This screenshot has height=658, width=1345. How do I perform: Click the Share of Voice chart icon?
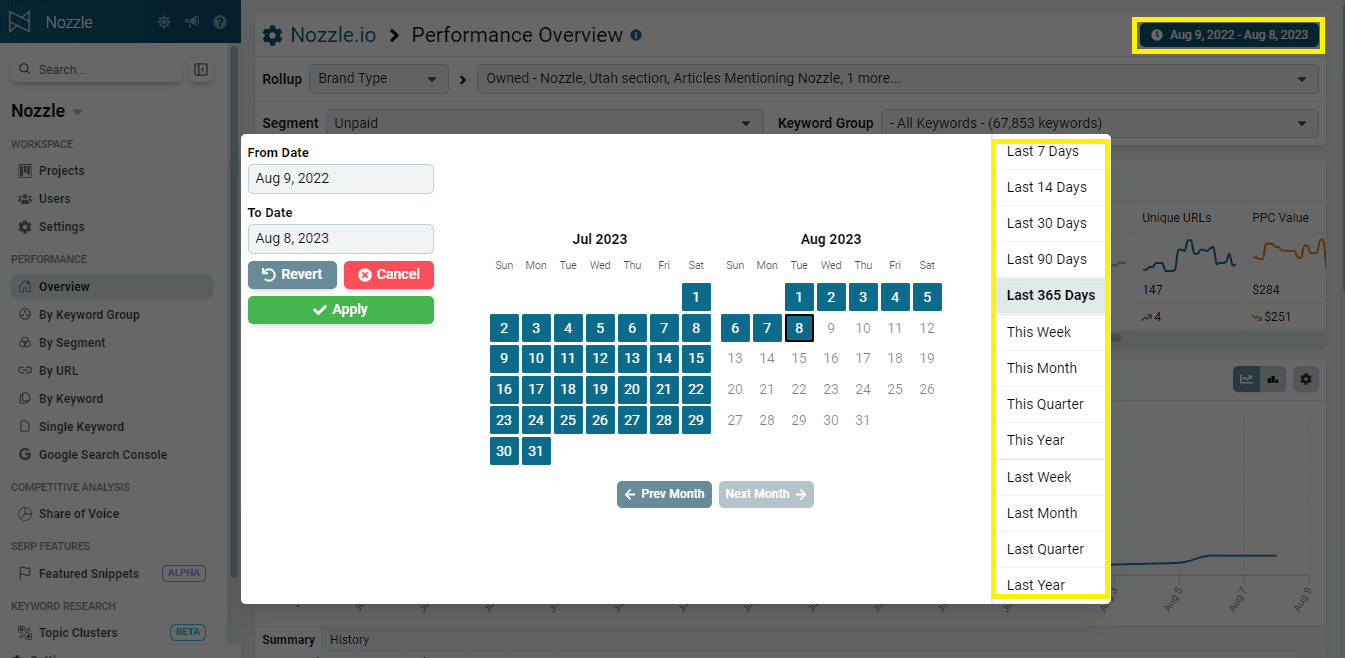click(25, 514)
